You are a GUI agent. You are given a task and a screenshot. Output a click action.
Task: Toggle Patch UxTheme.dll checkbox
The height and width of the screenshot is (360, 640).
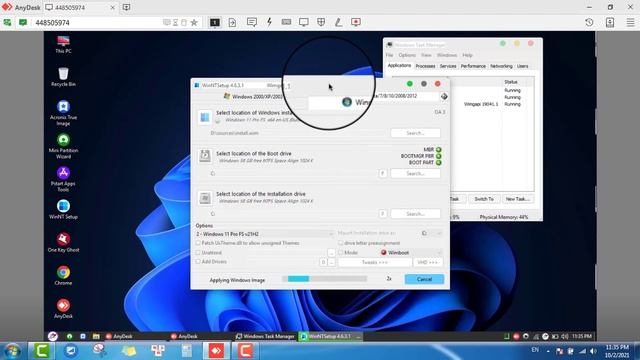click(x=198, y=243)
